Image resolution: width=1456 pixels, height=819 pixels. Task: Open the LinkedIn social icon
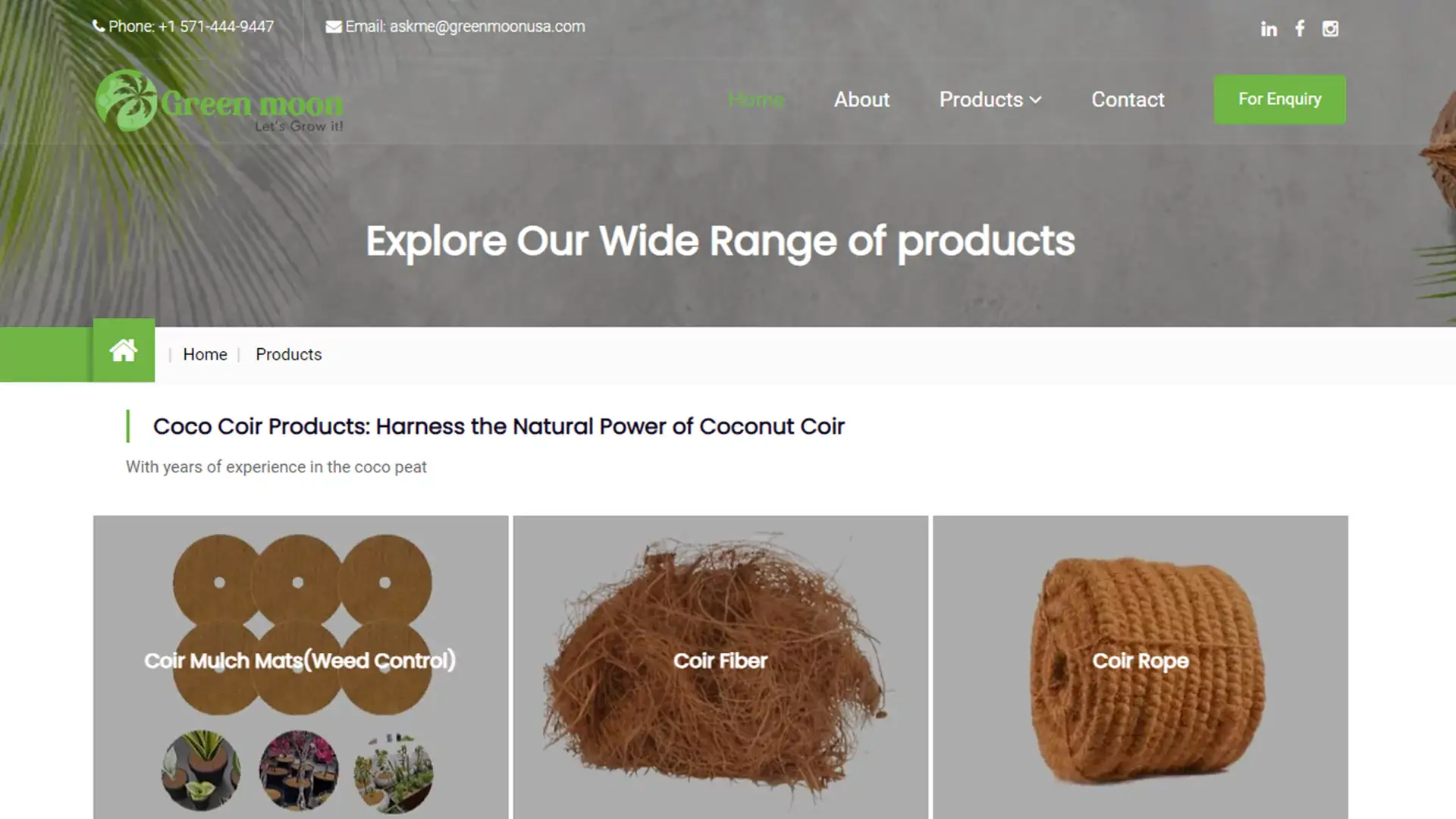coord(1269,29)
